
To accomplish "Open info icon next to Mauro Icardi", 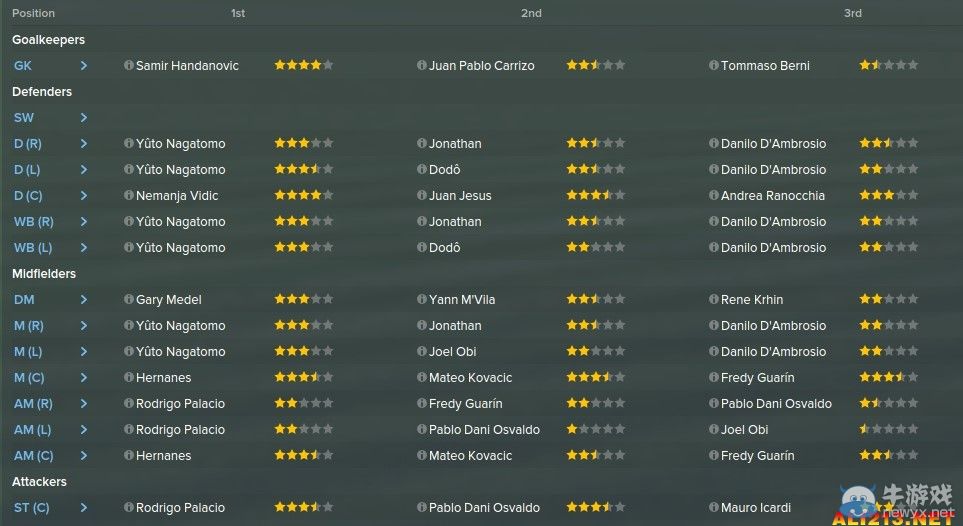I will tap(714, 508).
